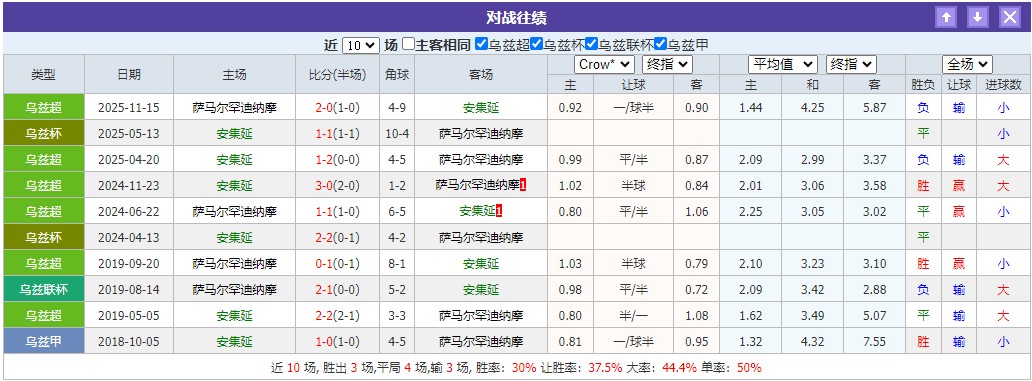The image size is (1032, 381).
Task: Open the 终指 dropdown next to Crow*
Action: click(x=667, y=64)
